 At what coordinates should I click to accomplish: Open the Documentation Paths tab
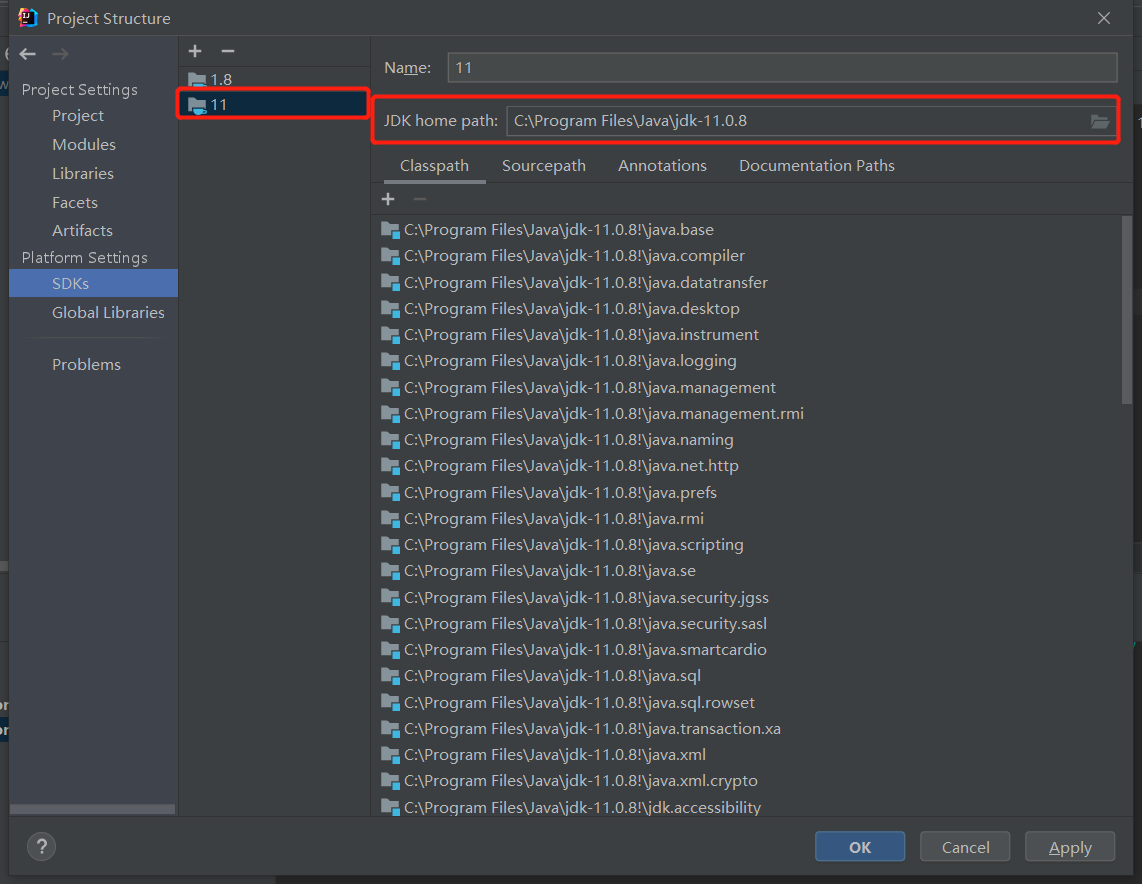816,165
